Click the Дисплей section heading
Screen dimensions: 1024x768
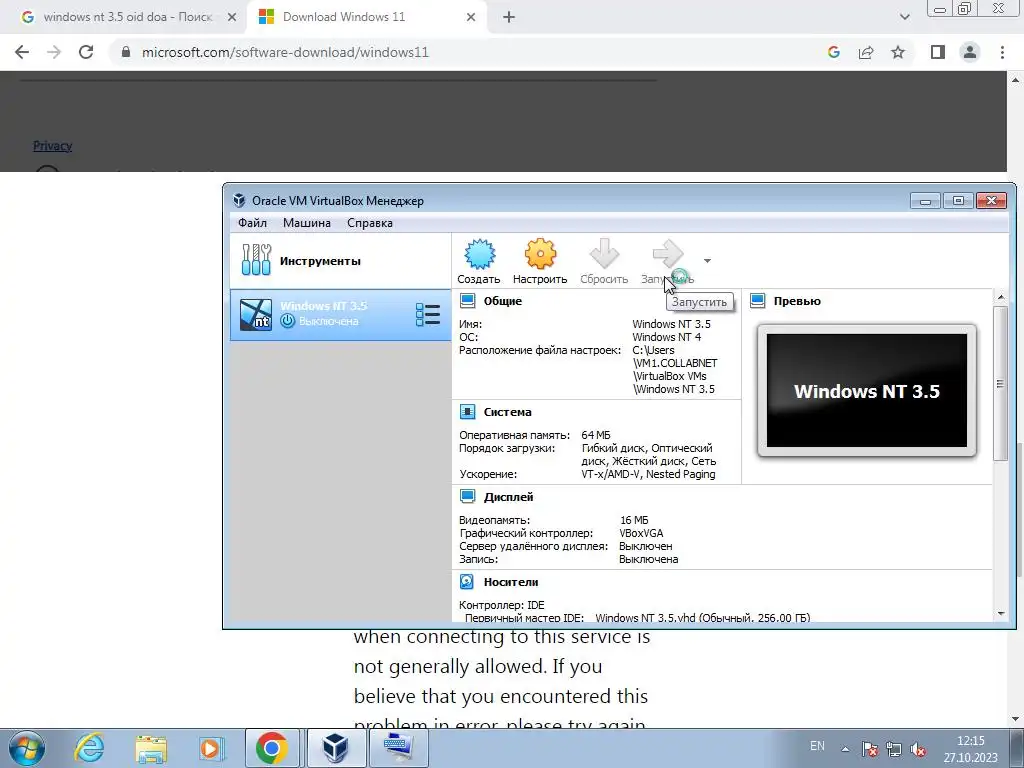click(x=508, y=497)
